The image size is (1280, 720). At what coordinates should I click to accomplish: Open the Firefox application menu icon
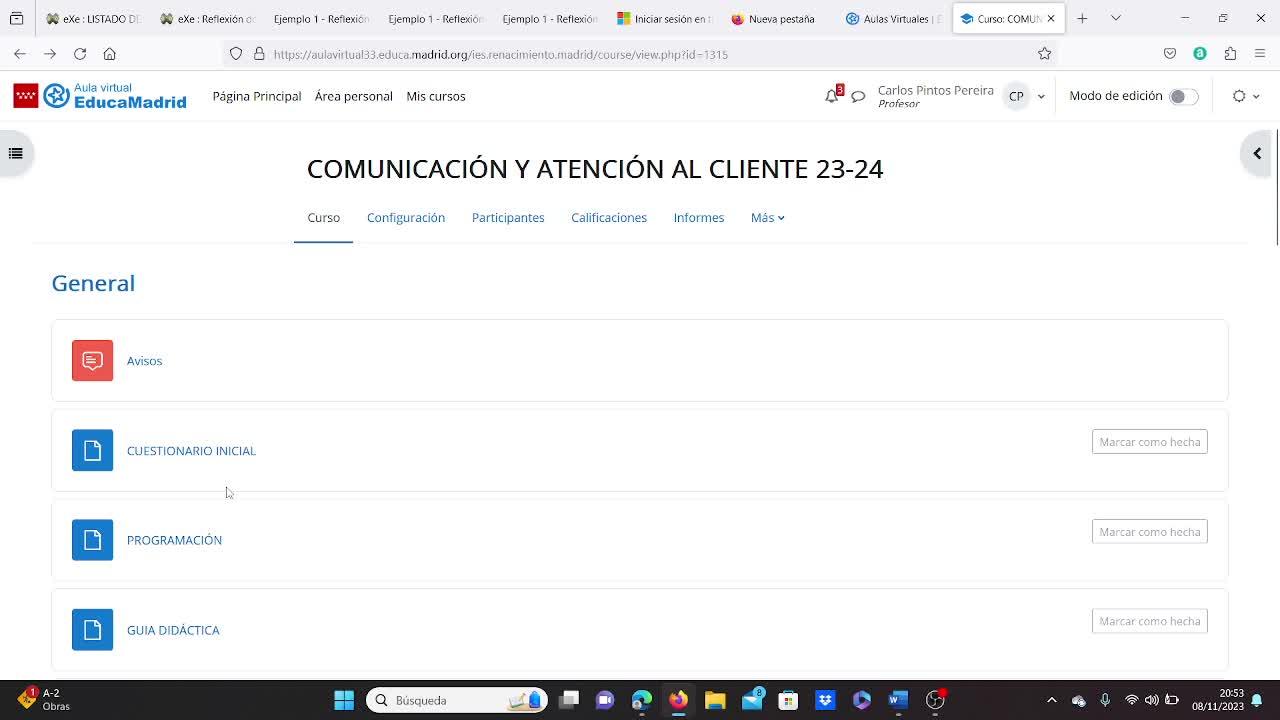point(1260,54)
